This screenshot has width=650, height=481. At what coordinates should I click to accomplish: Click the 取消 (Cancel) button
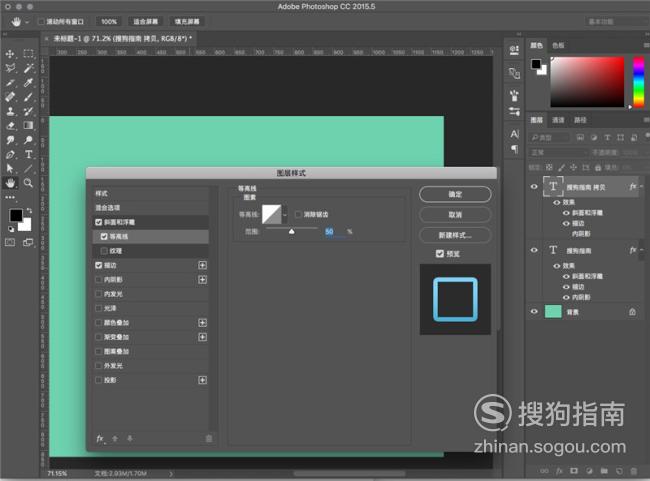[455, 215]
